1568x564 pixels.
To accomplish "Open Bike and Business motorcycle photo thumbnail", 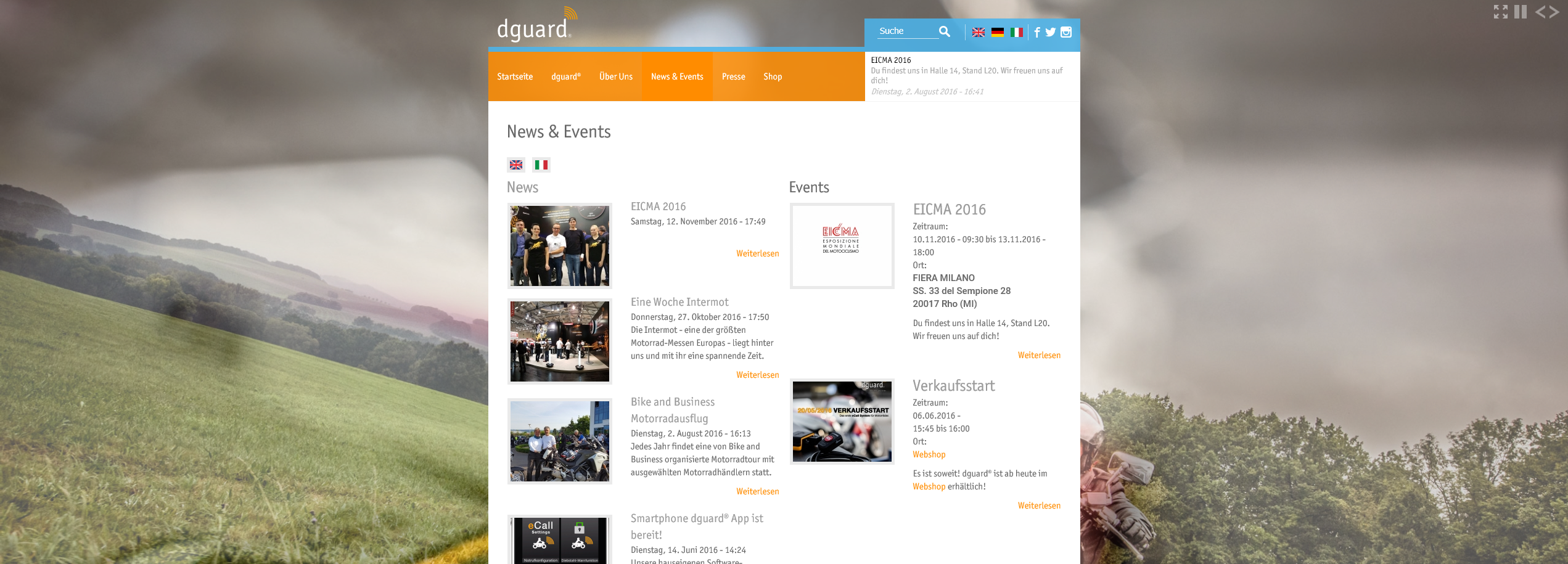I will click(560, 441).
